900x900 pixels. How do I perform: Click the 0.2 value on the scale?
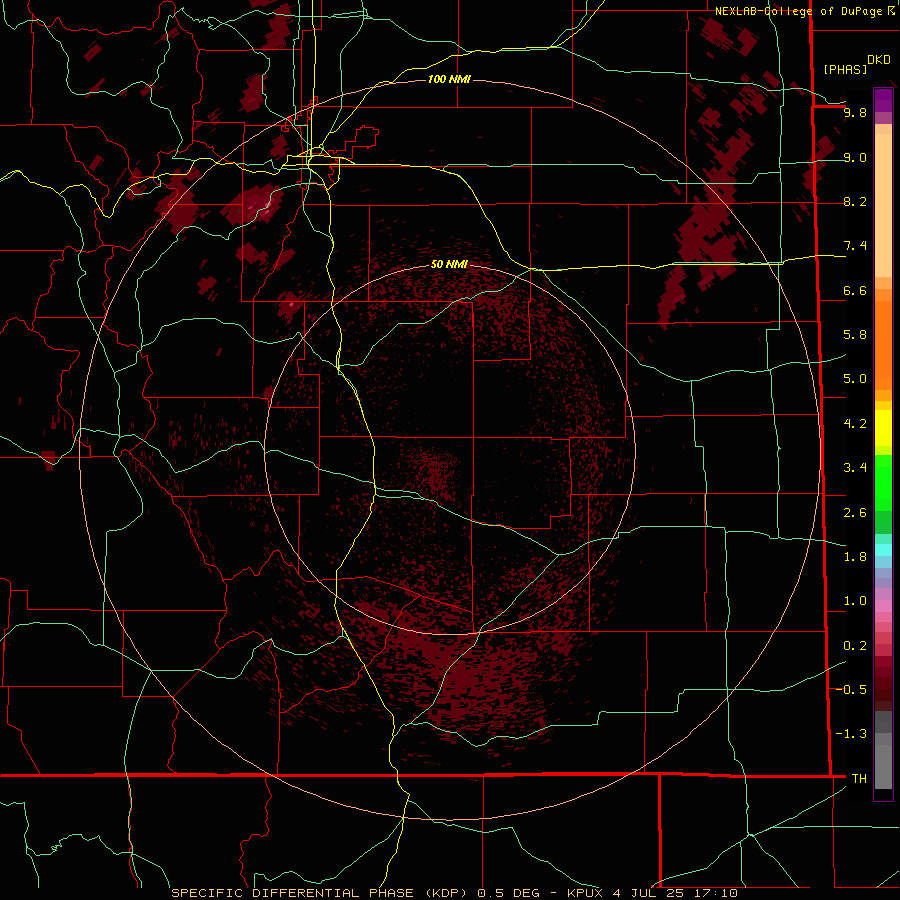tap(855, 646)
